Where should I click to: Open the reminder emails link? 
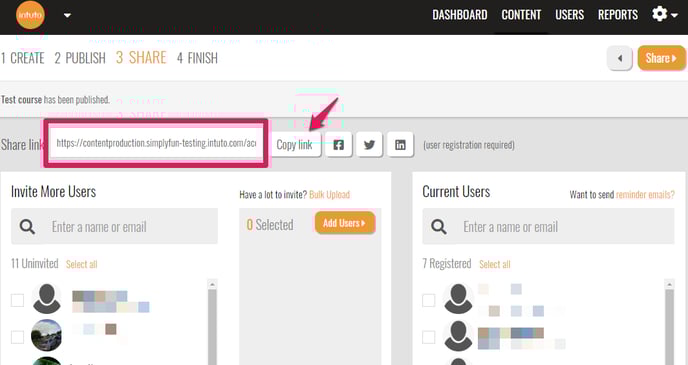645,195
